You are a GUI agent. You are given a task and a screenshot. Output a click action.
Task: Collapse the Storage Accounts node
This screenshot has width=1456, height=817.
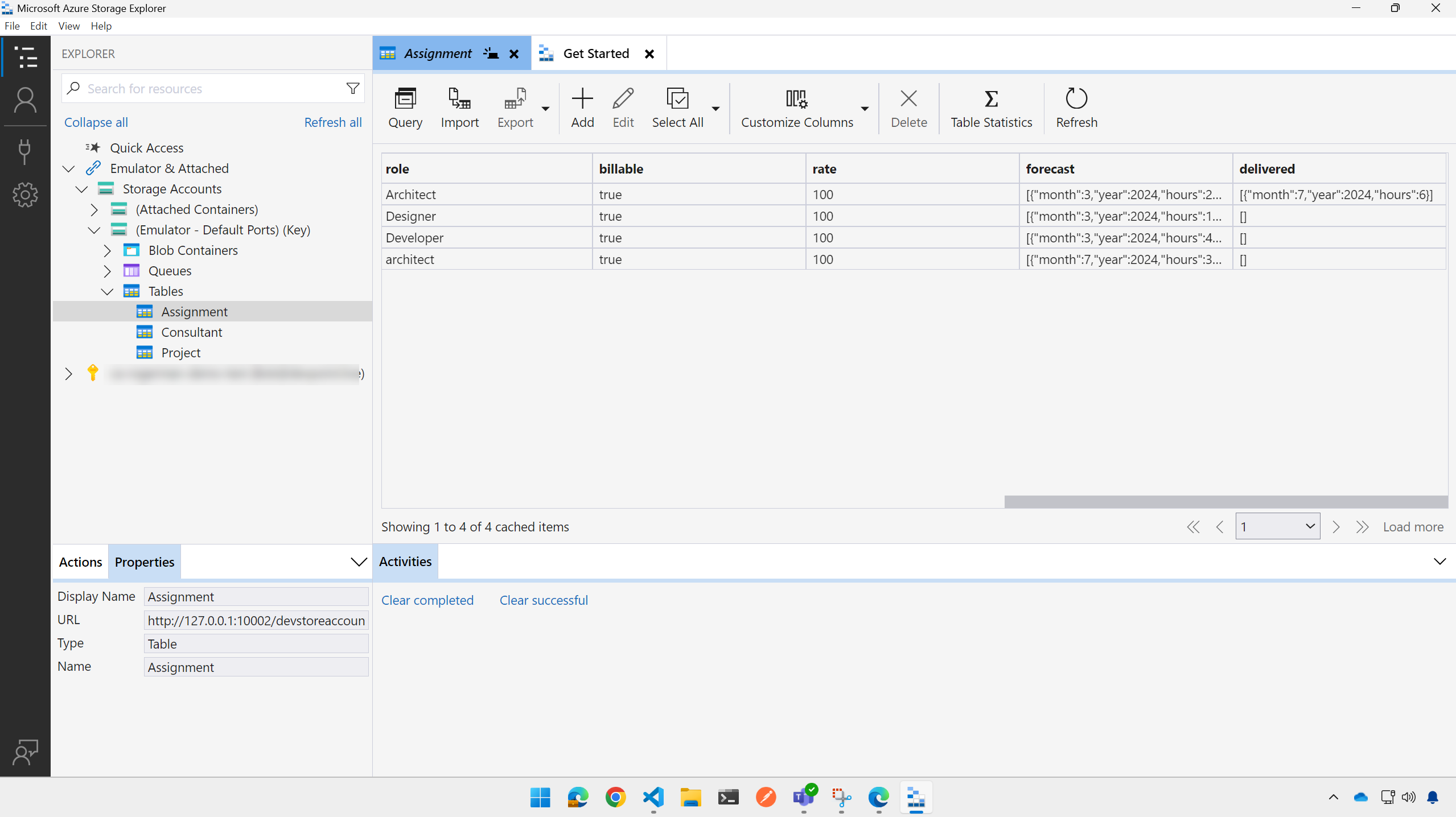(81, 189)
